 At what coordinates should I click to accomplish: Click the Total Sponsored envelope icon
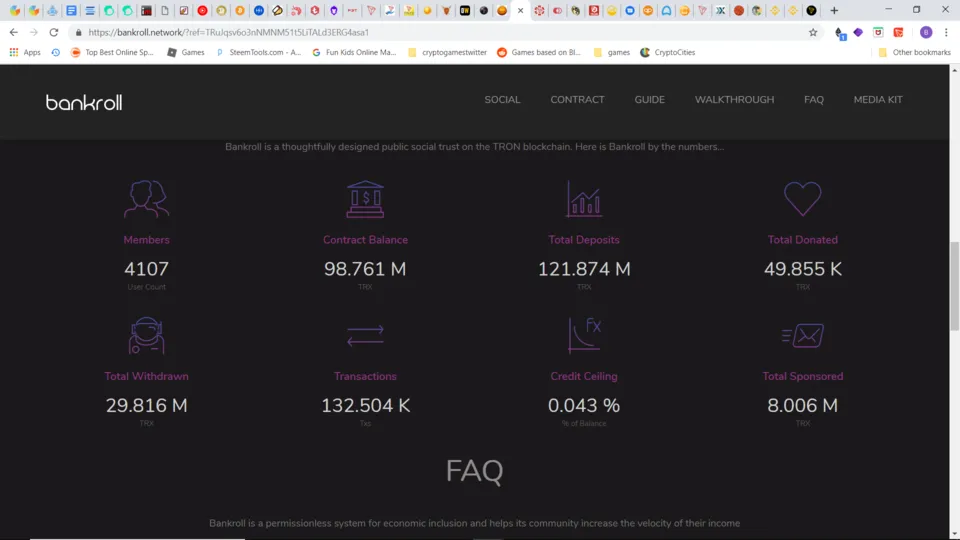[x=803, y=336]
